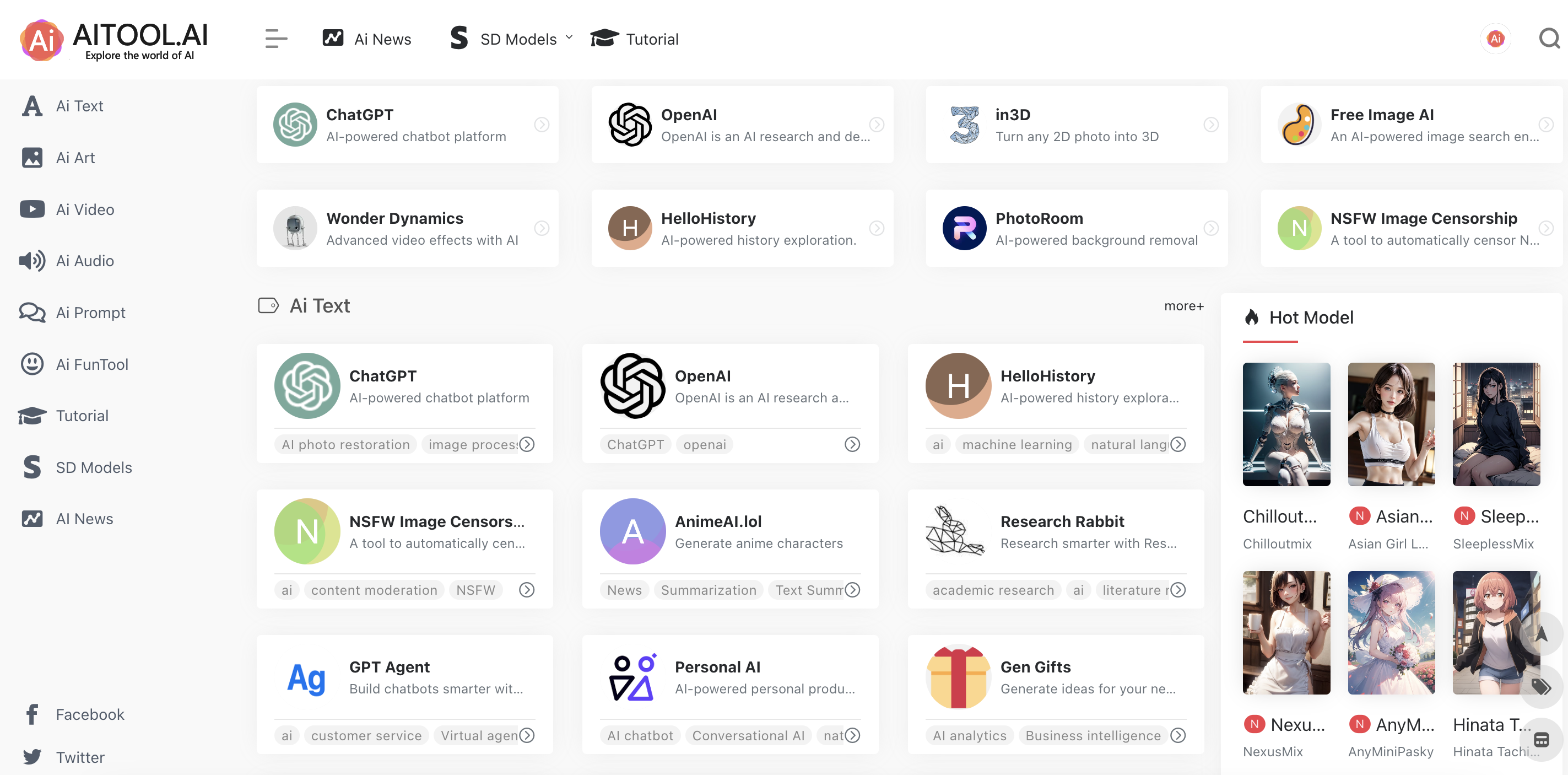Click the scroll-to-top arrow button

tap(1540, 635)
